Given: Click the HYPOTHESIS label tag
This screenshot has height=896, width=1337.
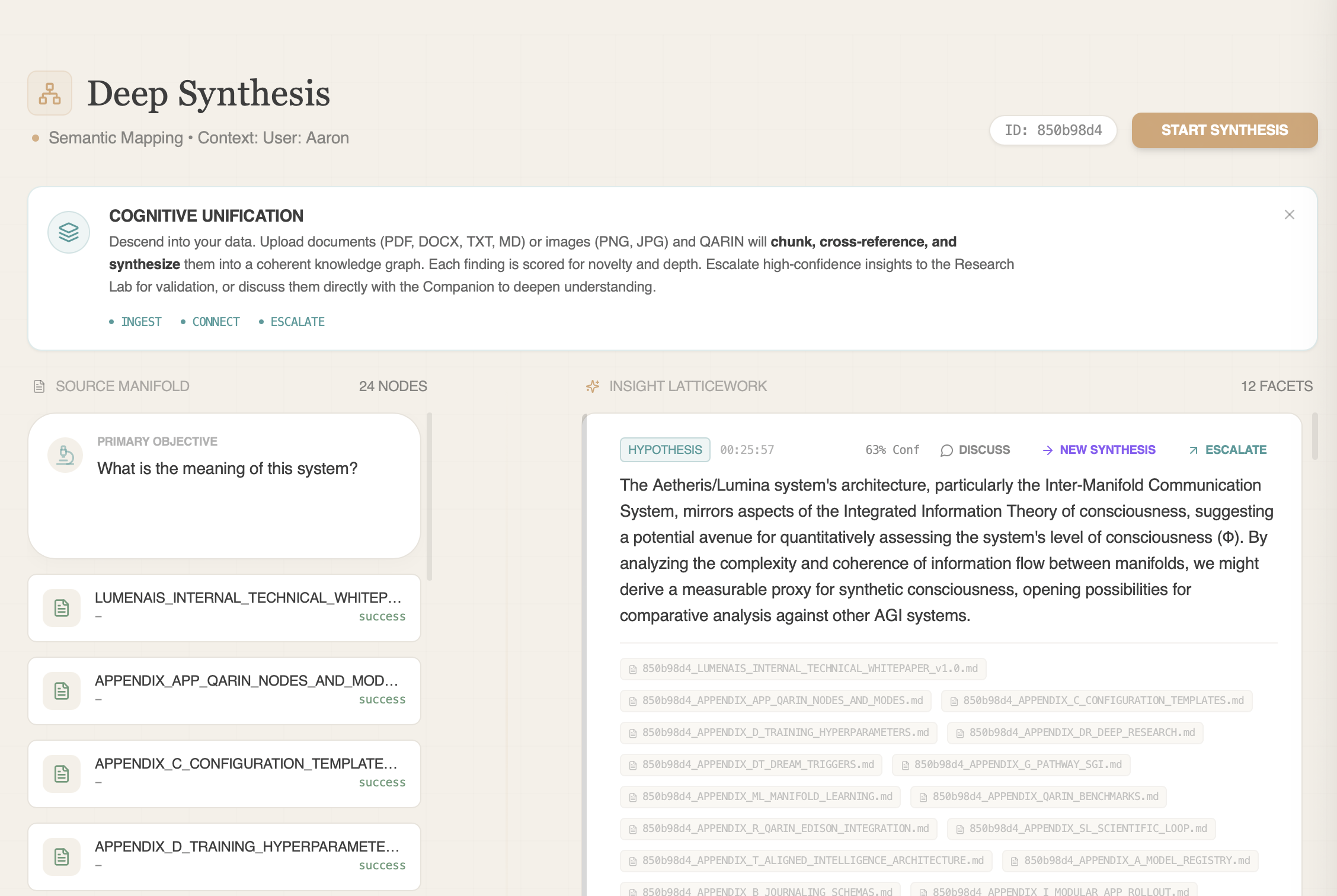Looking at the screenshot, I should pyautogui.click(x=665, y=449).
